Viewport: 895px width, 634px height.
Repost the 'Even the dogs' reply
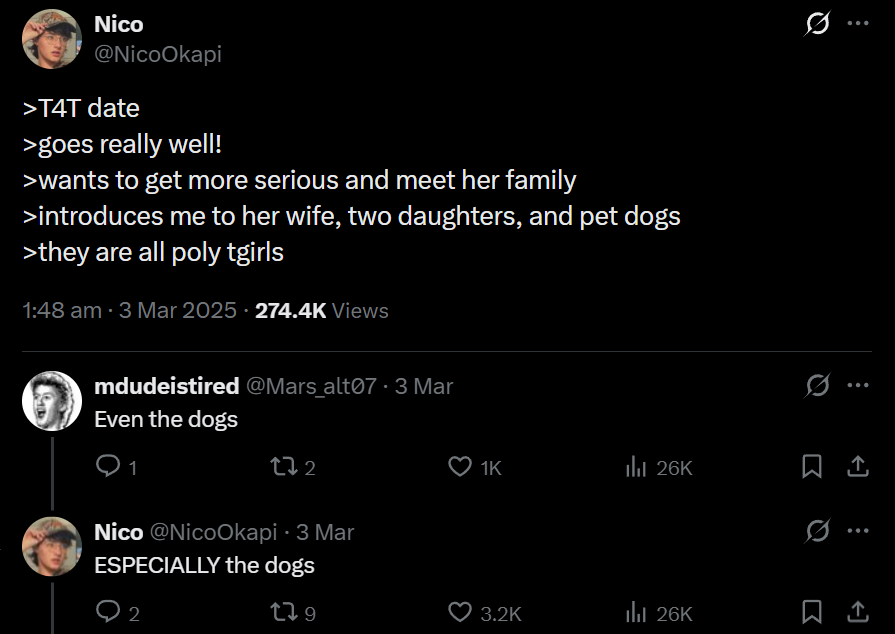click(x=284, y=467)
